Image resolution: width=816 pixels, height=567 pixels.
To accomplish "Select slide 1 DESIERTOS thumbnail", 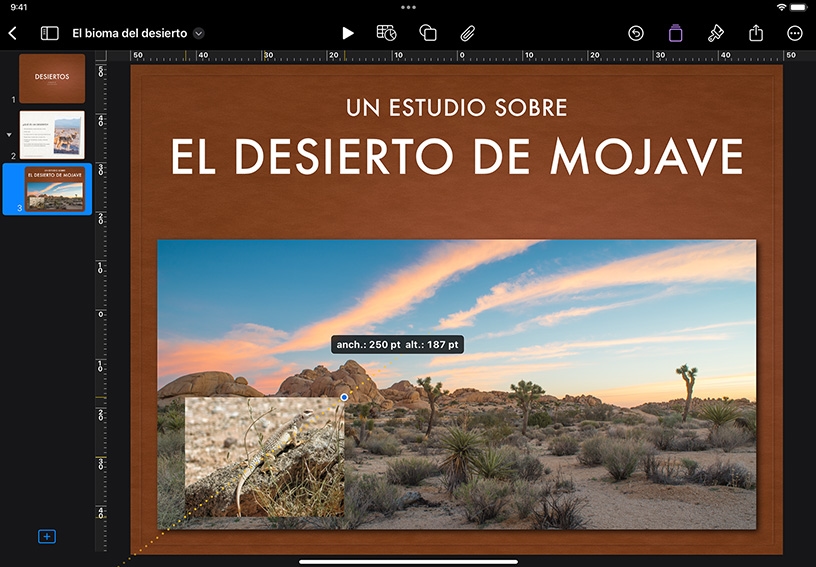I will coord(52,78).
